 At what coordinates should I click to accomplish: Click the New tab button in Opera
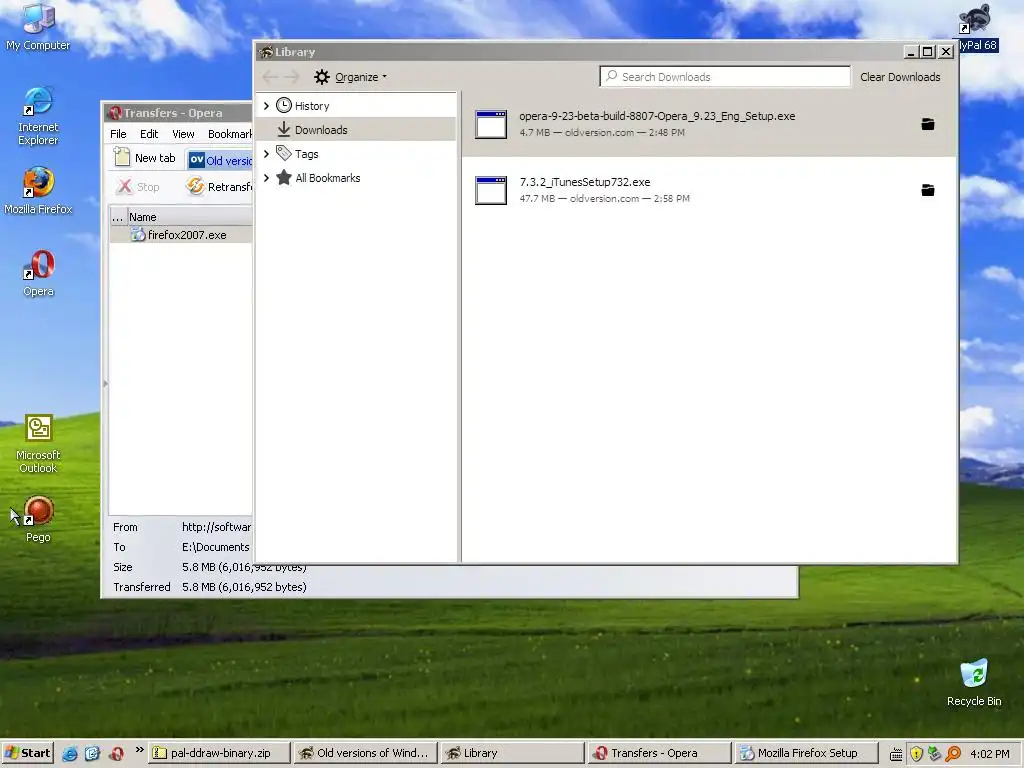(146, 158)
